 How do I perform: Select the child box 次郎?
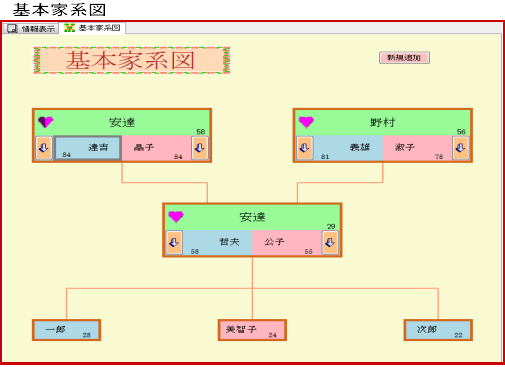(438, 330)
